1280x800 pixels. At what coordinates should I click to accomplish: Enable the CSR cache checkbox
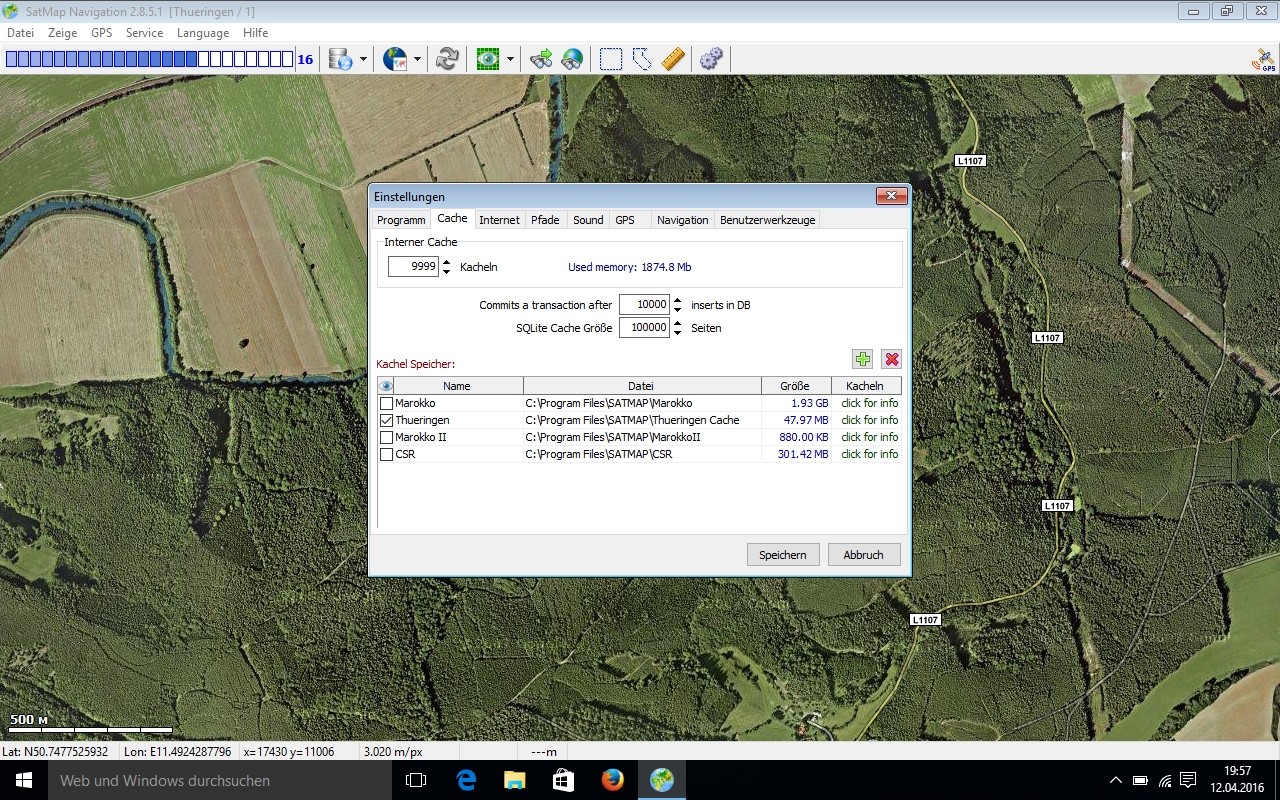click(386, 454)
